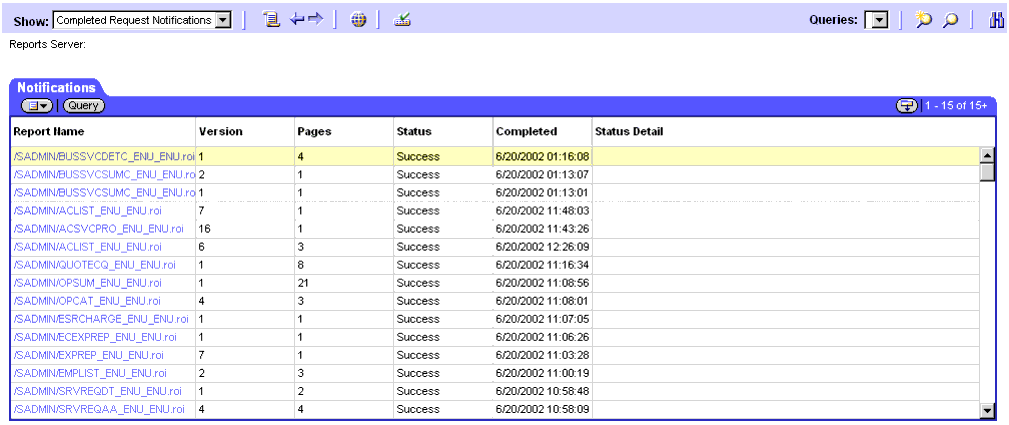This screenshot has width=1009, height=425.
Task: Open report /SADMIN/QUOTECQ_ENU_ENU.roi
Action: point(94,265)
